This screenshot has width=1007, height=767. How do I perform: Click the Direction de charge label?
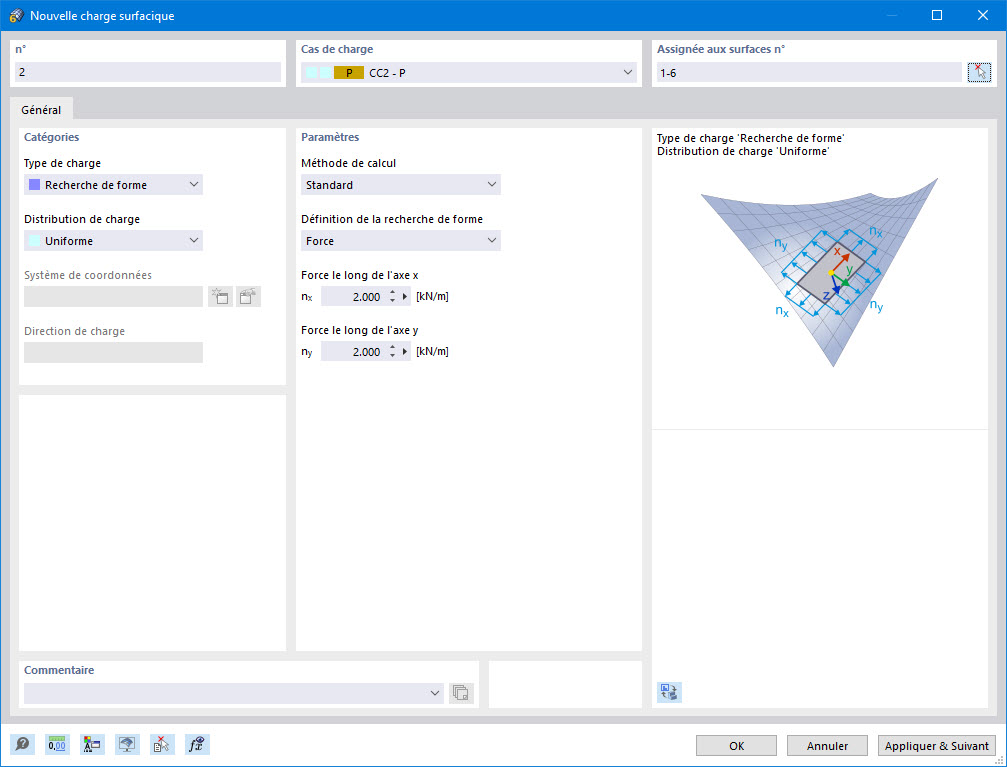pos(74,331)
